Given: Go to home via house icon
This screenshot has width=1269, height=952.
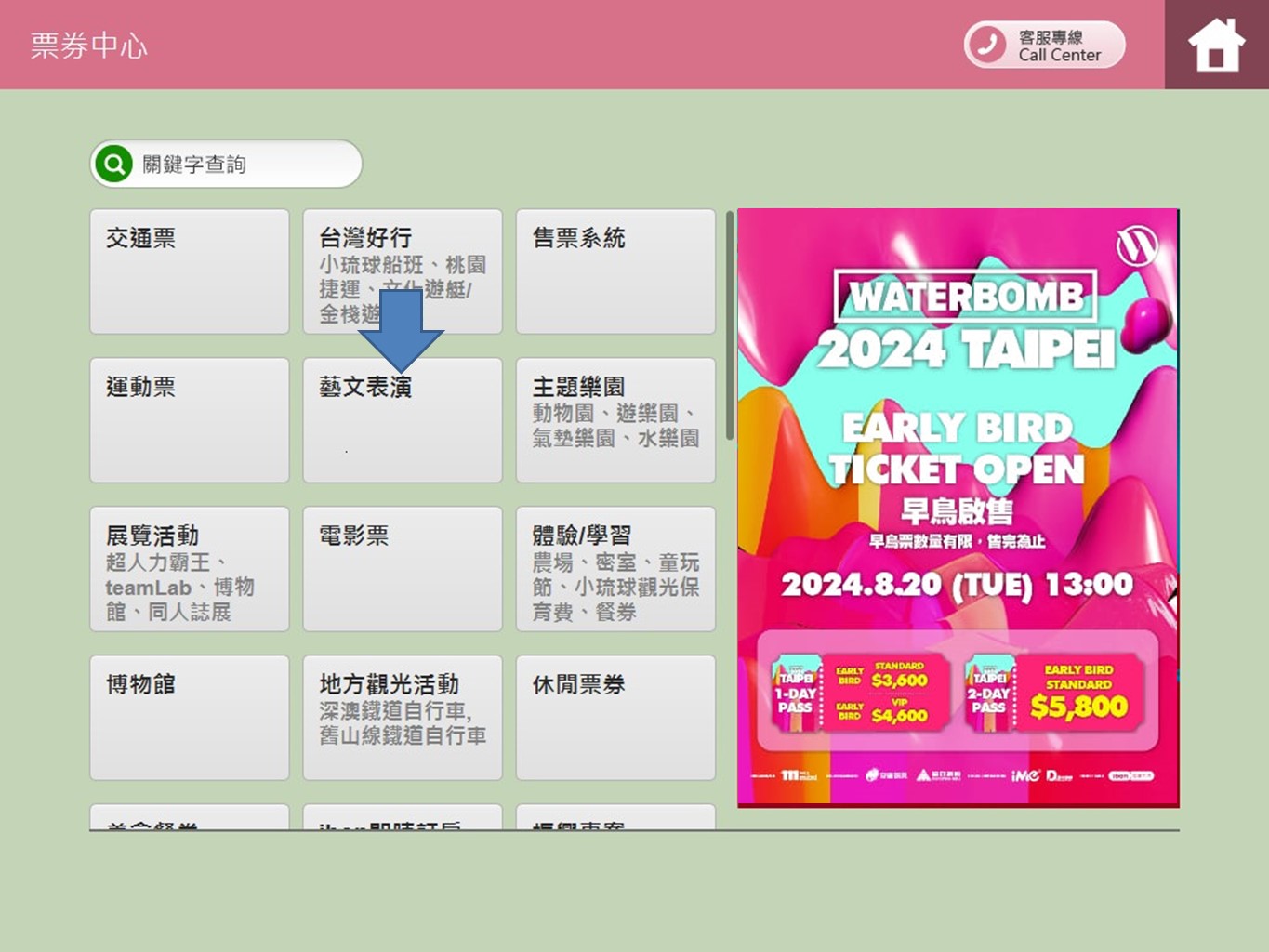Looking at the screenshot, I should click(1216, 45).
